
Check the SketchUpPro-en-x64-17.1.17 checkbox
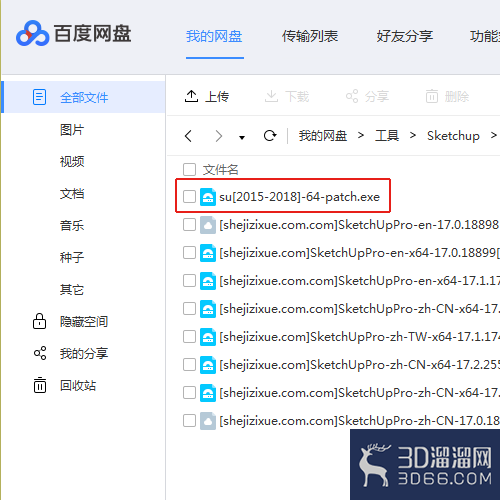(189, 281)
